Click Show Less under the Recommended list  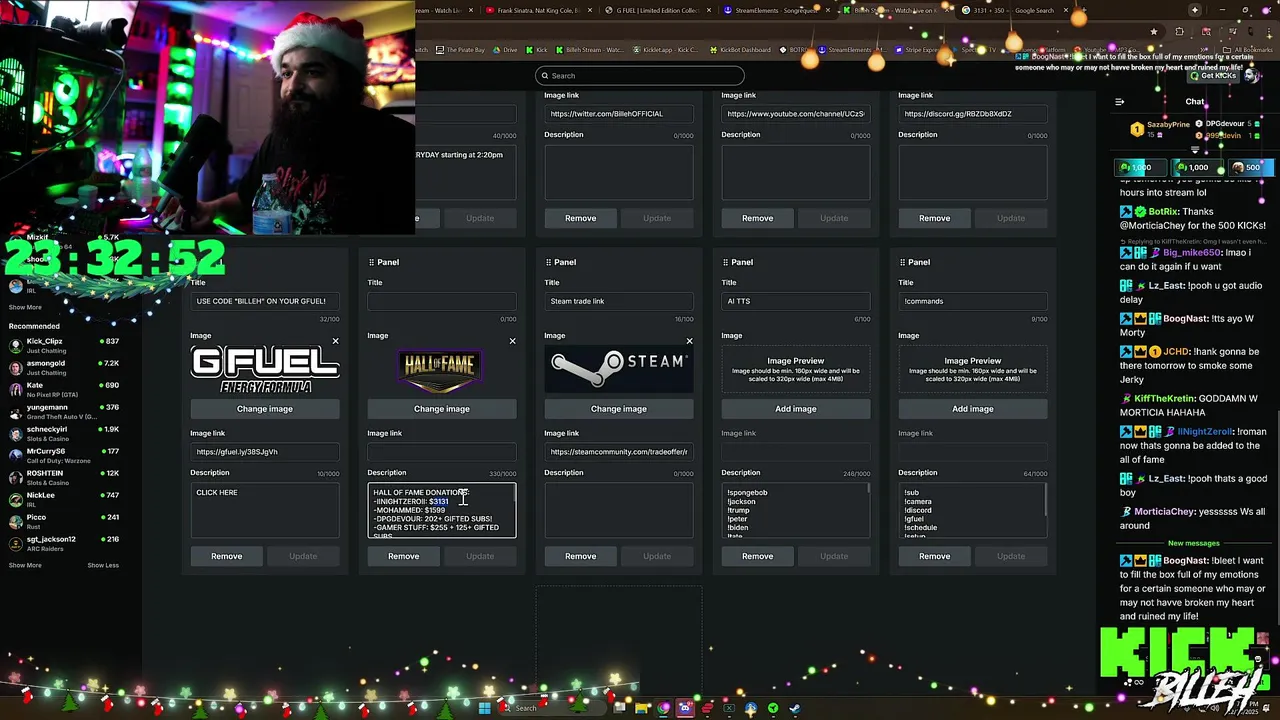[x=103, y=565]
